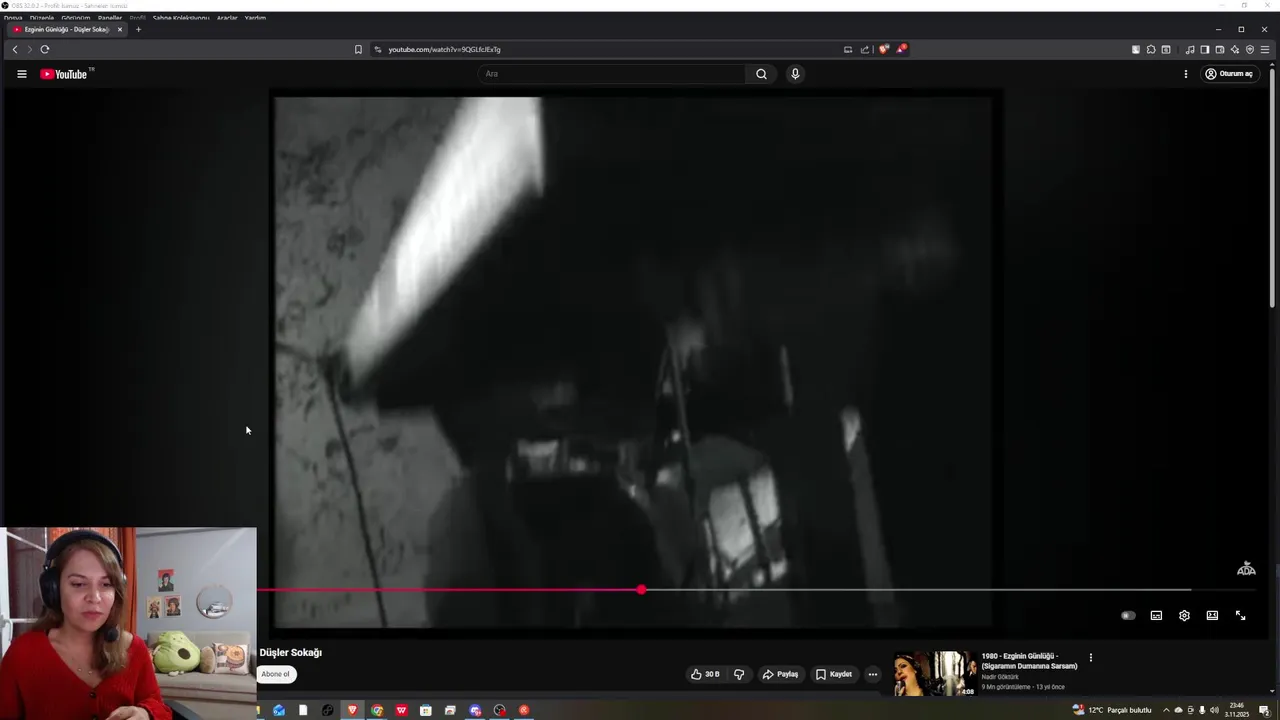
Task: Open the YouTube guide hamburger menu
Action: click(21, 74)
